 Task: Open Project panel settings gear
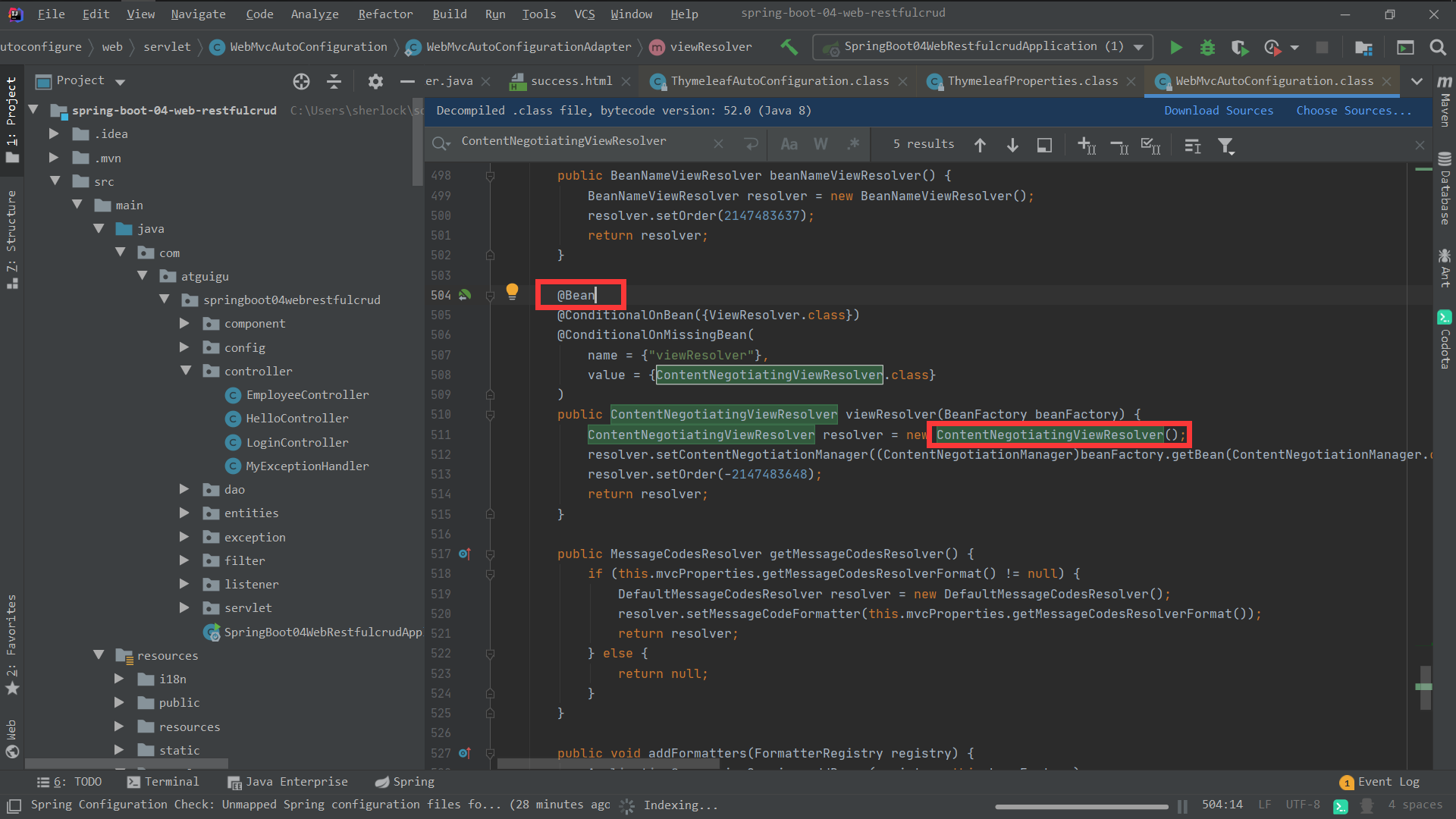click(375, 81)
